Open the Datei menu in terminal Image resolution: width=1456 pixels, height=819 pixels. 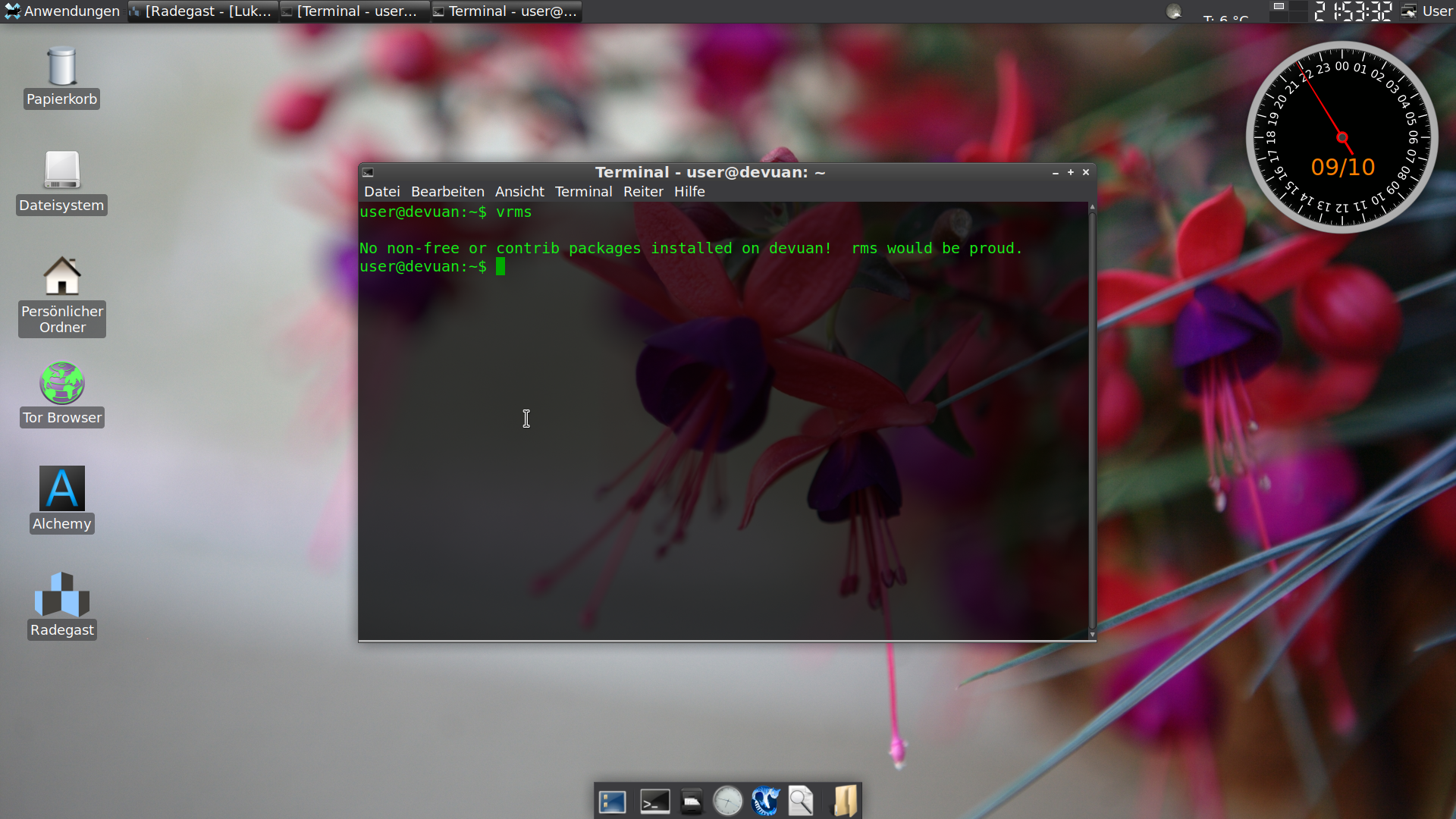click(x=381, y=192)
